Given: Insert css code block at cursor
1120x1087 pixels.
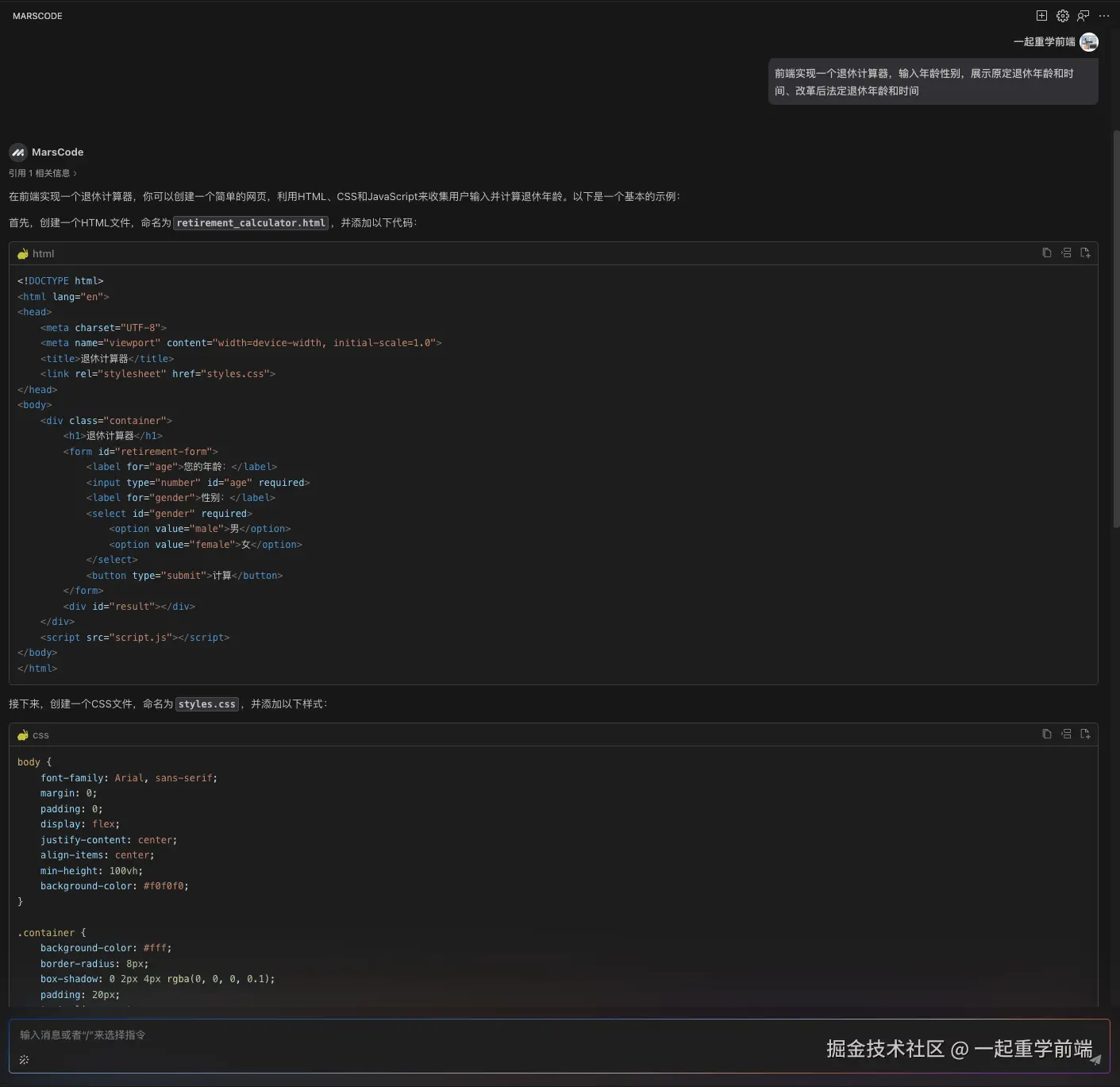Looking at the screenshot, I should click(1066, 734).
